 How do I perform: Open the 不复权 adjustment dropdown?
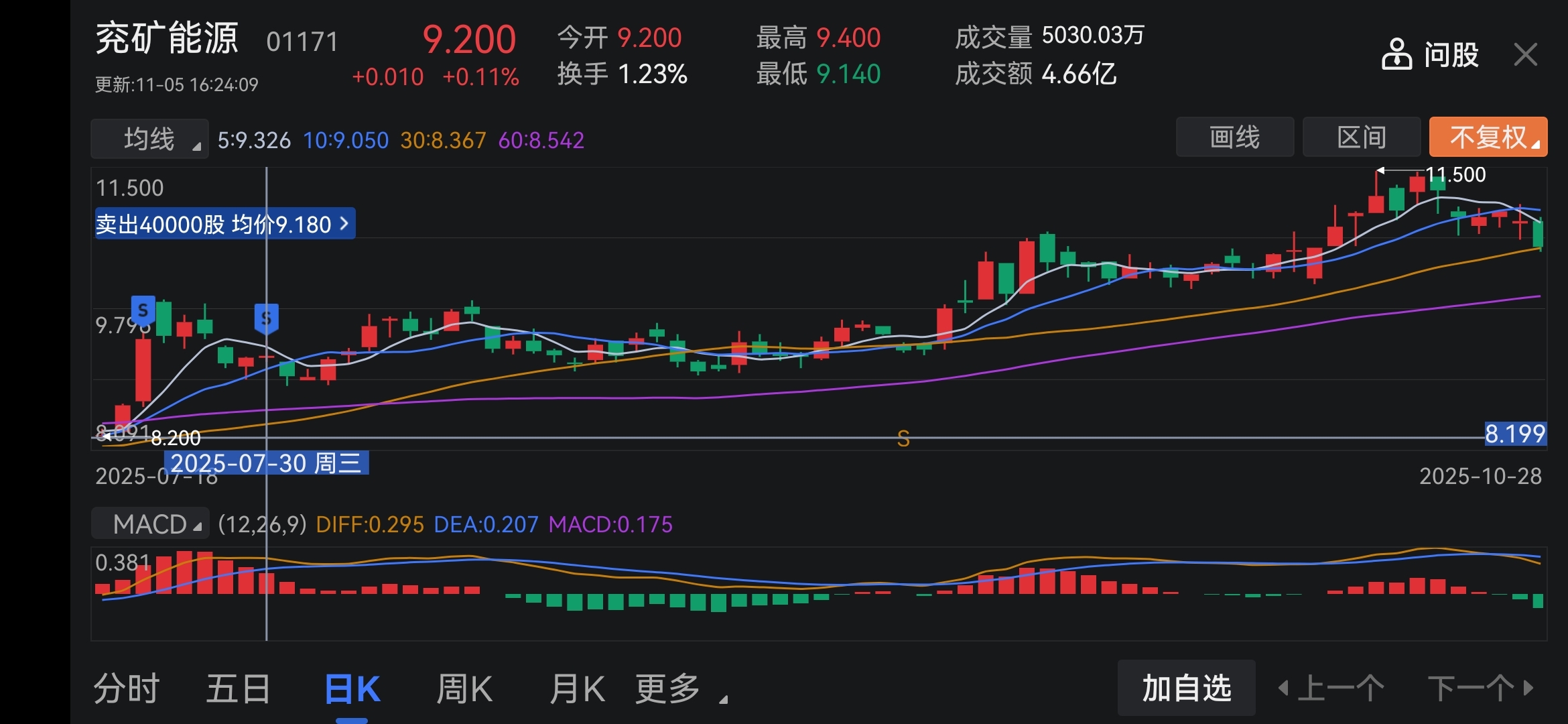coord(1488,137)
